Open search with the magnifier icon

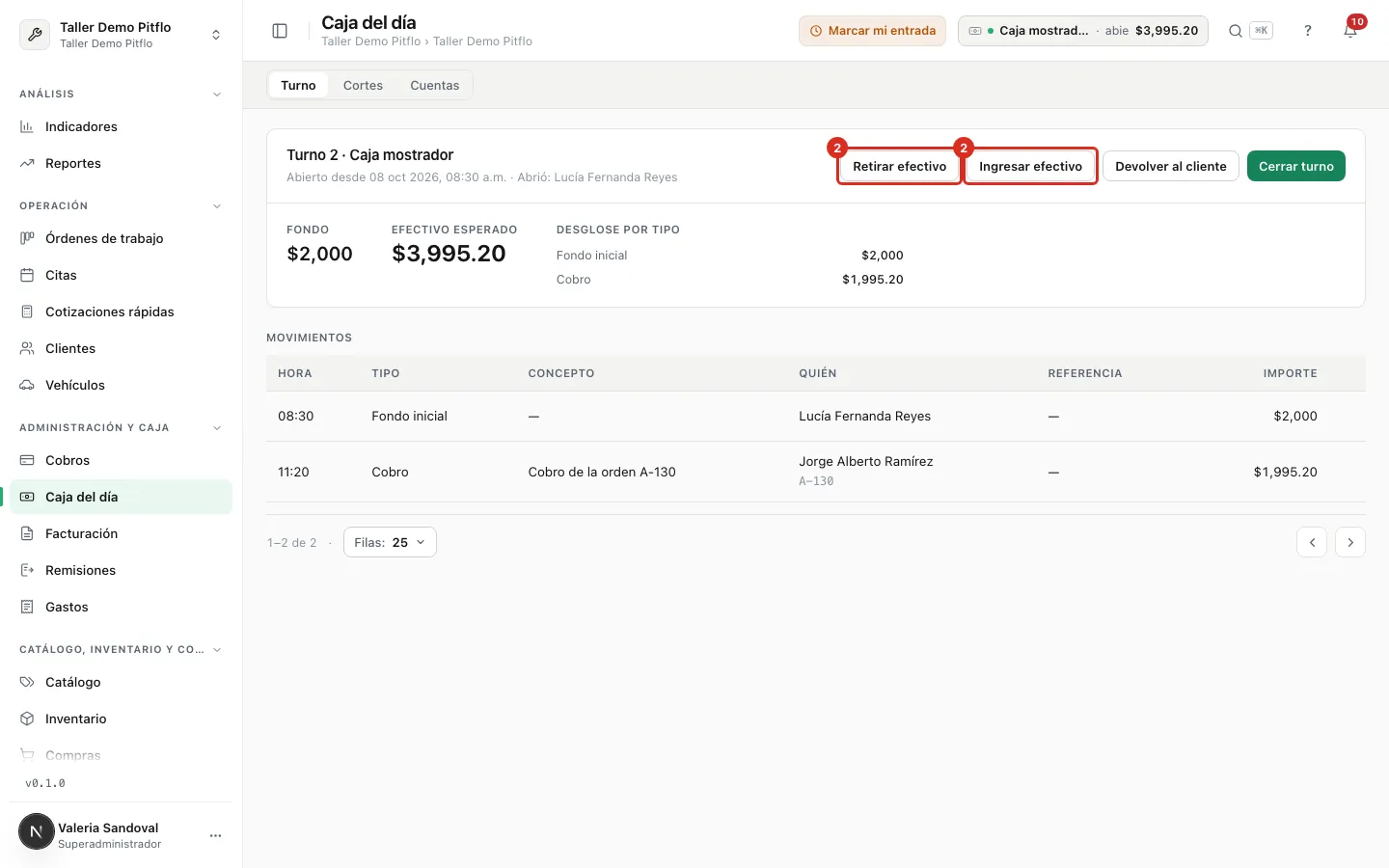click(1235, 31)
